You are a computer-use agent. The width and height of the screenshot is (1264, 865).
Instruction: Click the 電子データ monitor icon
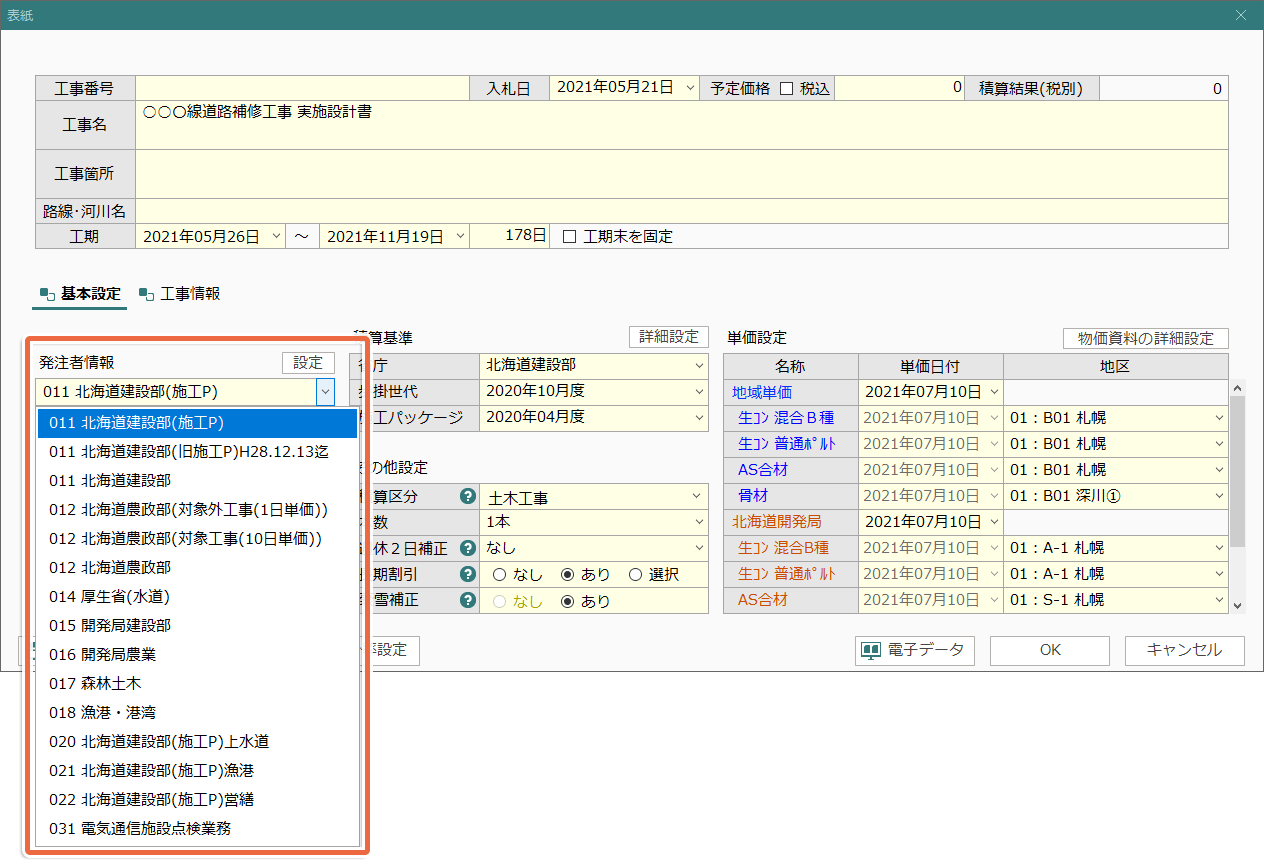click(x=871, y=650)
